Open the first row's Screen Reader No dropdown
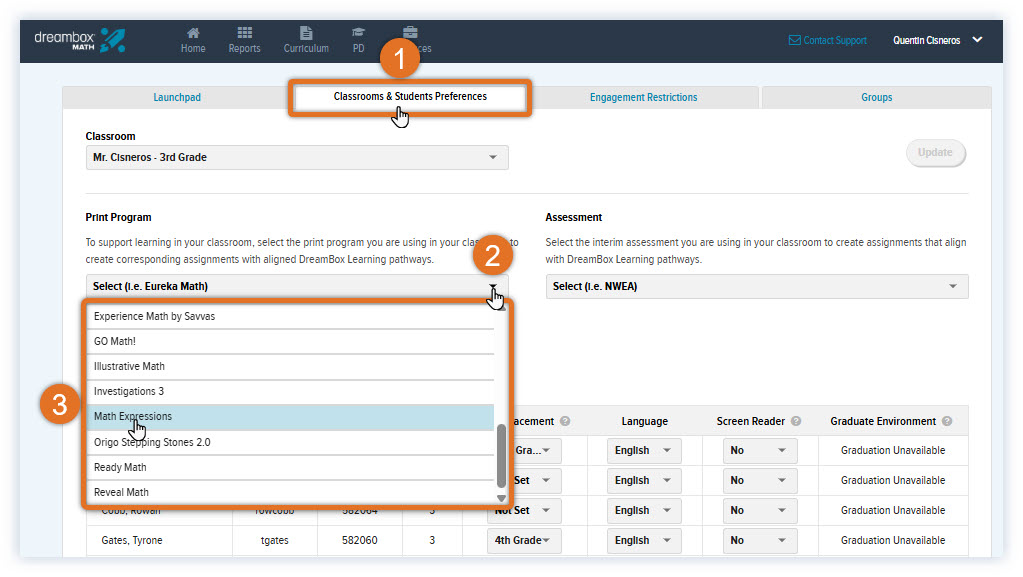Screen dimensions: 1023x577 point(760,450)
